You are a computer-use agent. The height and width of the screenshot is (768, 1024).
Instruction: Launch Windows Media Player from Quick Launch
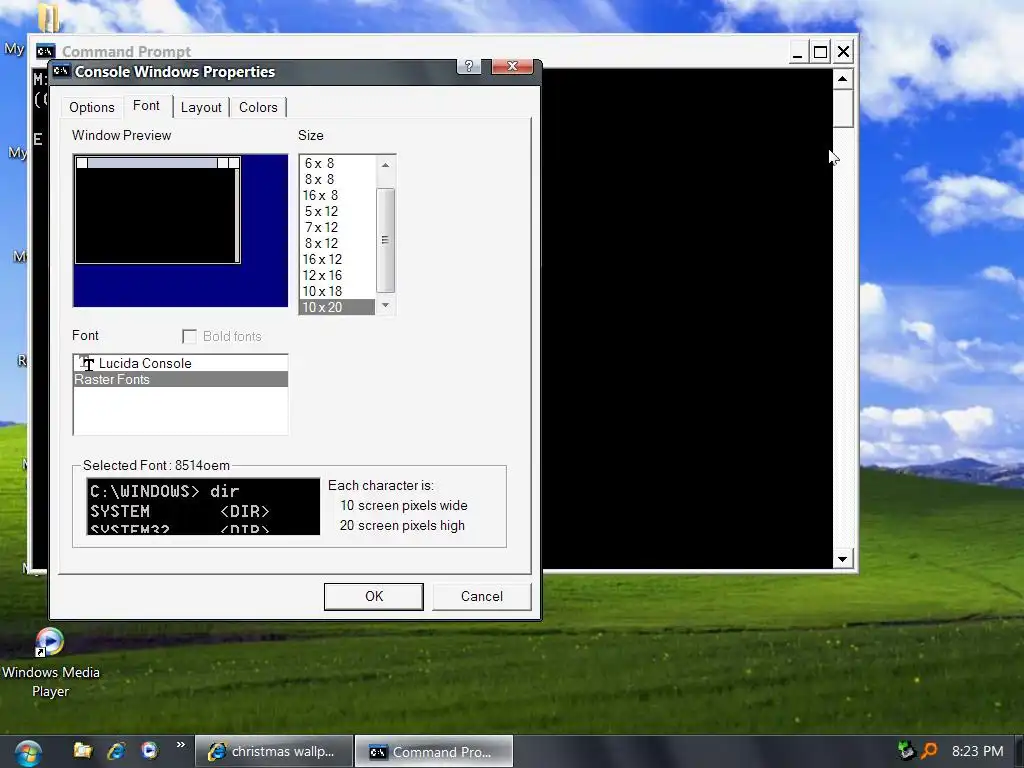click(x=150, y=751)
